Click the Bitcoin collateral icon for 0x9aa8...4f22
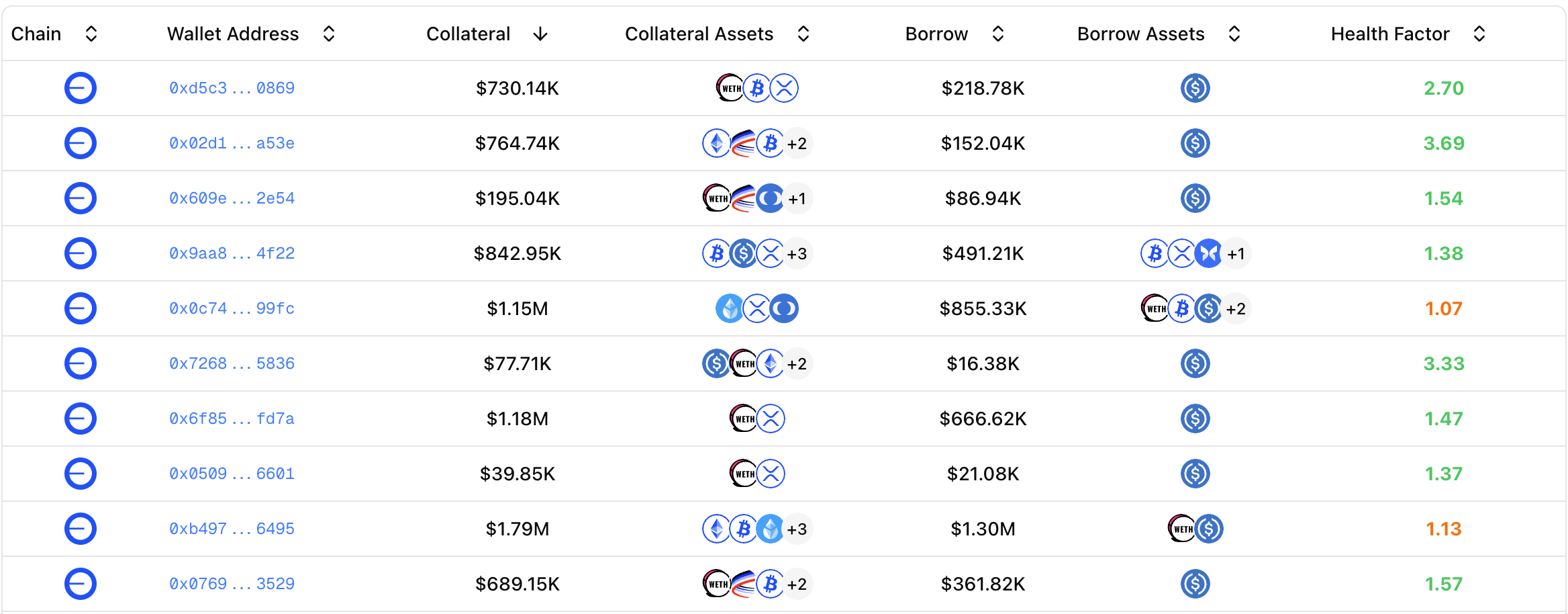1568x614 pixels. click(716, 253)
